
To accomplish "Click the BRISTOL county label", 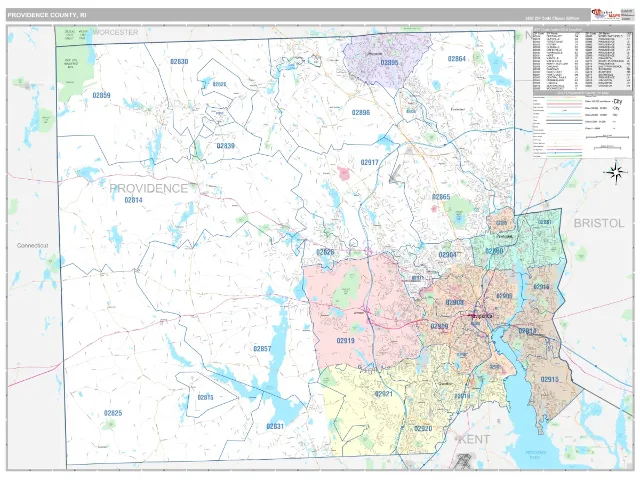I will (x=599, y=223).
